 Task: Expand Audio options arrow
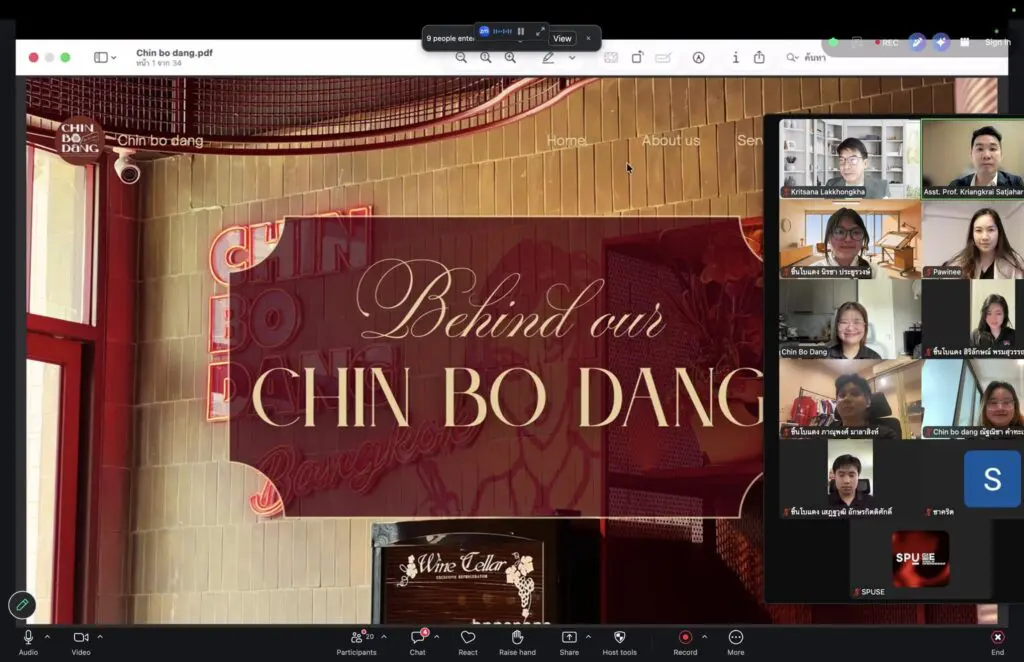47,637
